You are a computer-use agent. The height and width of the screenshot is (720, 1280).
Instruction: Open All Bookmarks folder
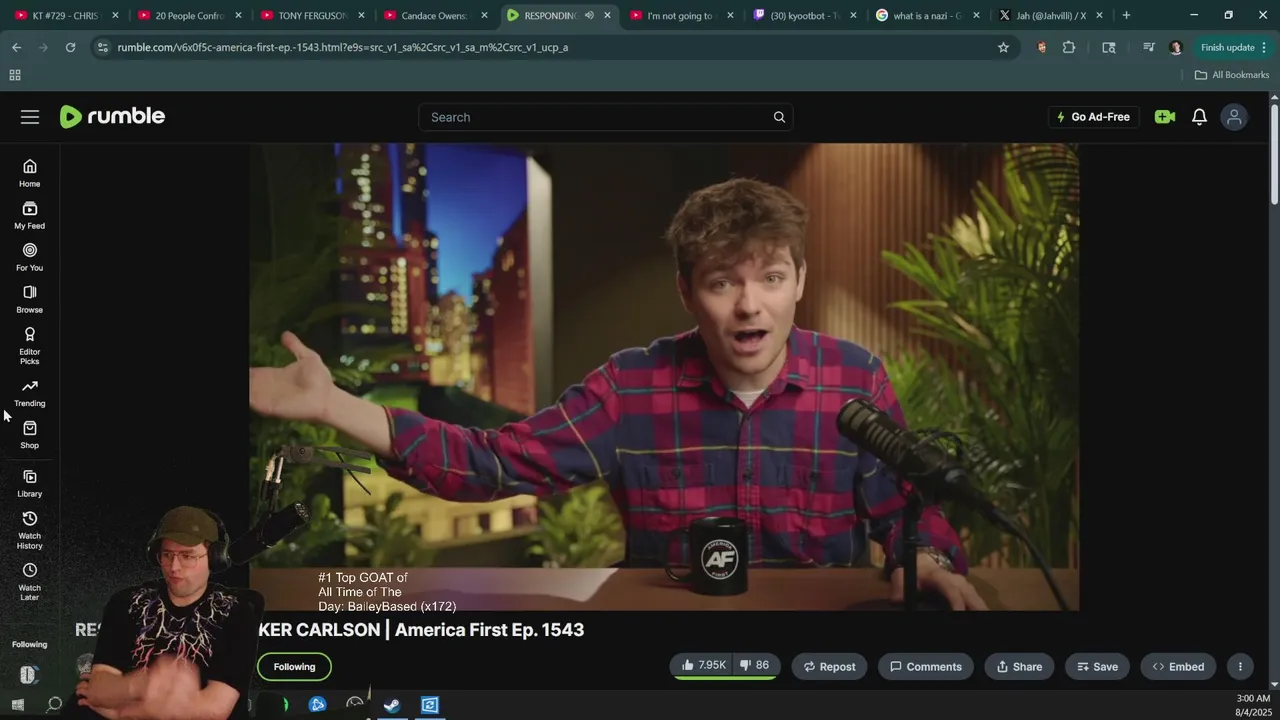(1231, 75)
